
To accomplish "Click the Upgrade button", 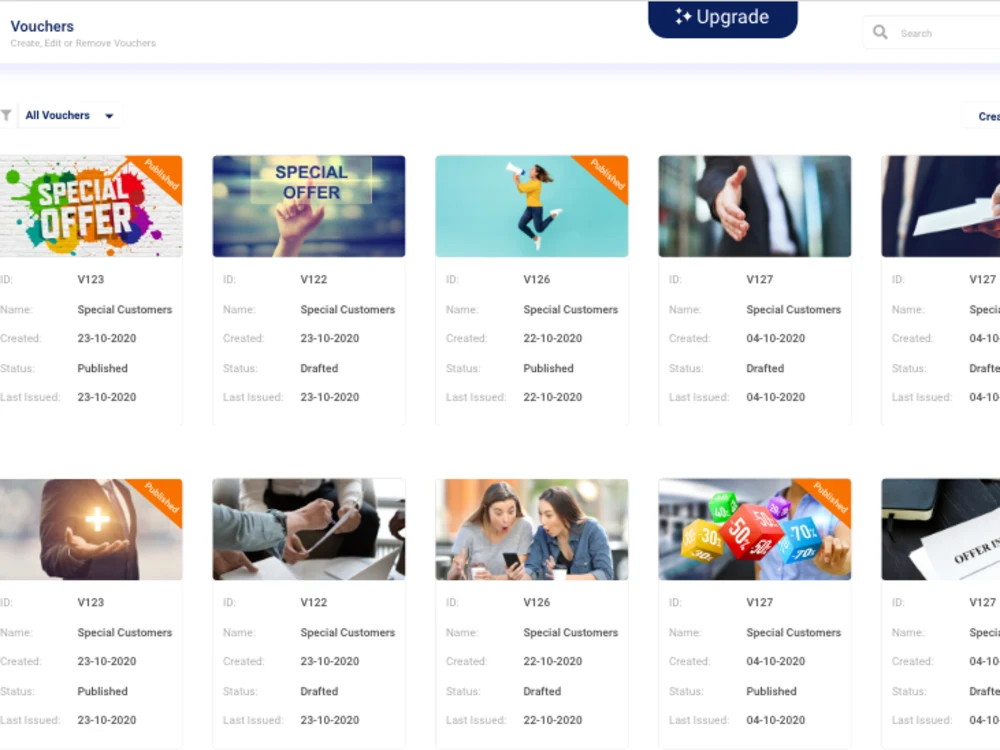I will 723,18.
